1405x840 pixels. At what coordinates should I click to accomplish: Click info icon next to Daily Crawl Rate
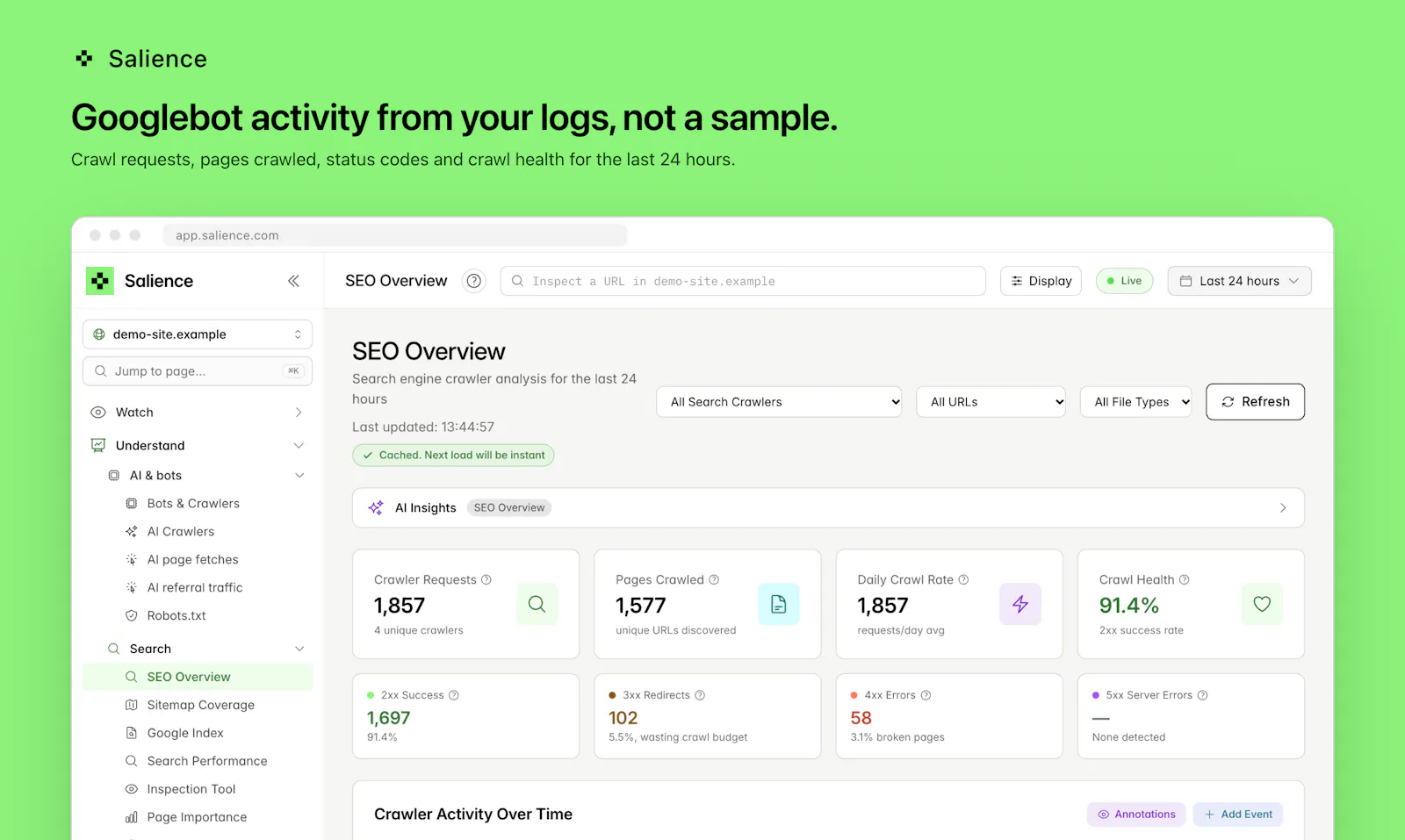click(x=963, y=579)
